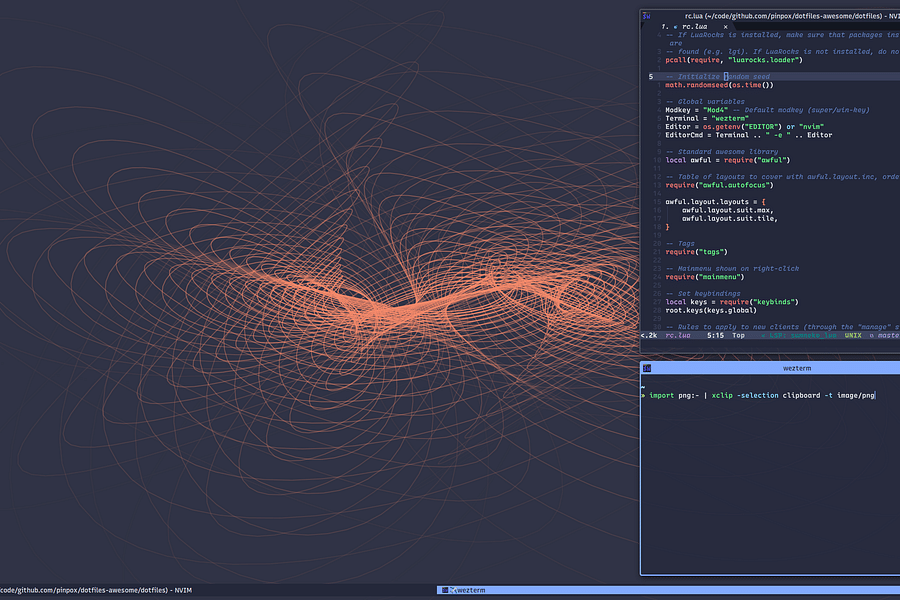The image size is (900, 600).
Task: Click the Top scroll position indicator
Action: [737, 335]
